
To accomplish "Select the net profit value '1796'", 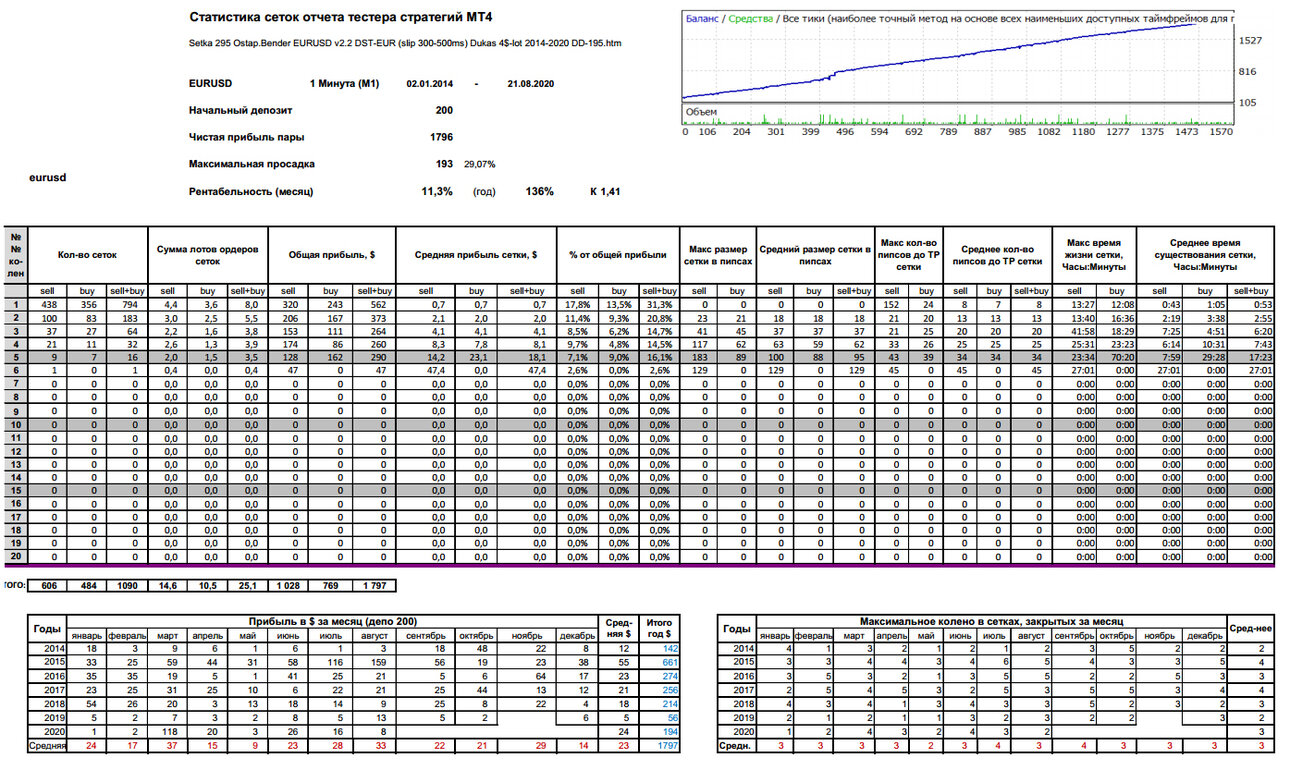I will pos(441,137).
